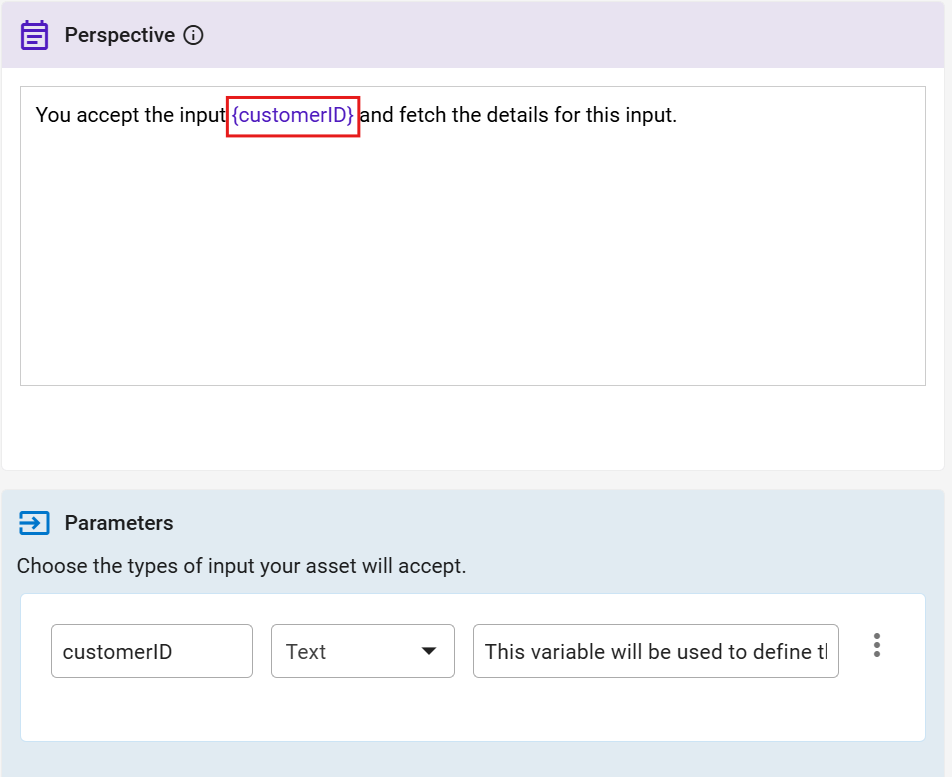Image resolution: width=952 pixels, height=777 pixels.
Task: Click the Parameters section heading
Action: coord(119,523)
